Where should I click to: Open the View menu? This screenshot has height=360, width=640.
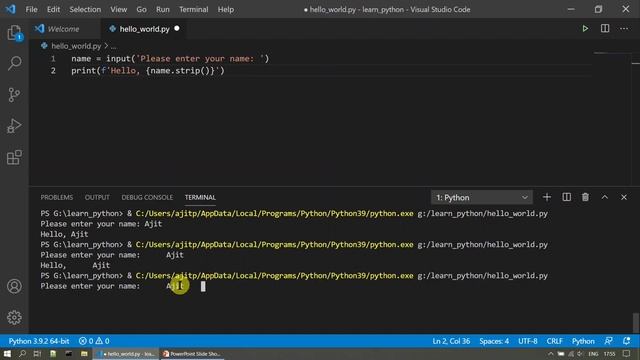118,9
